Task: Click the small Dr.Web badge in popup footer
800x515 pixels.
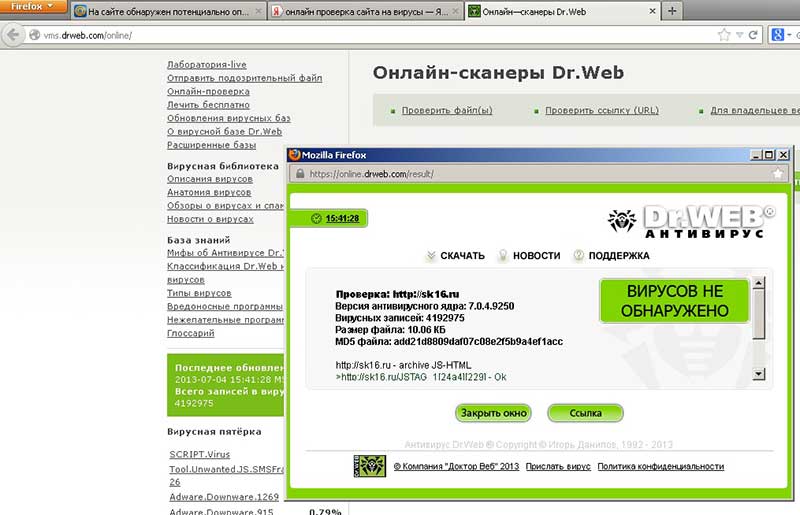Action: click(369, 466)
